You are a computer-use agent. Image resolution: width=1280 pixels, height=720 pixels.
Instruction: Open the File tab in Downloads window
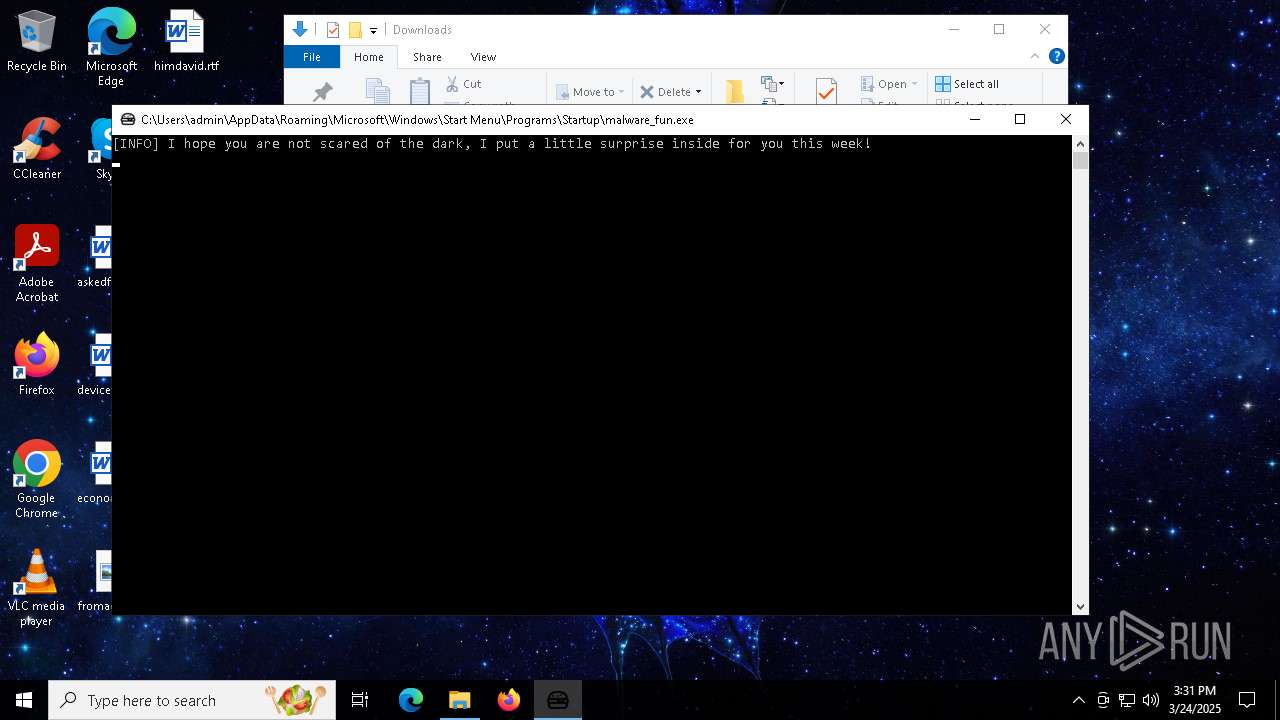tap(312, 57)
